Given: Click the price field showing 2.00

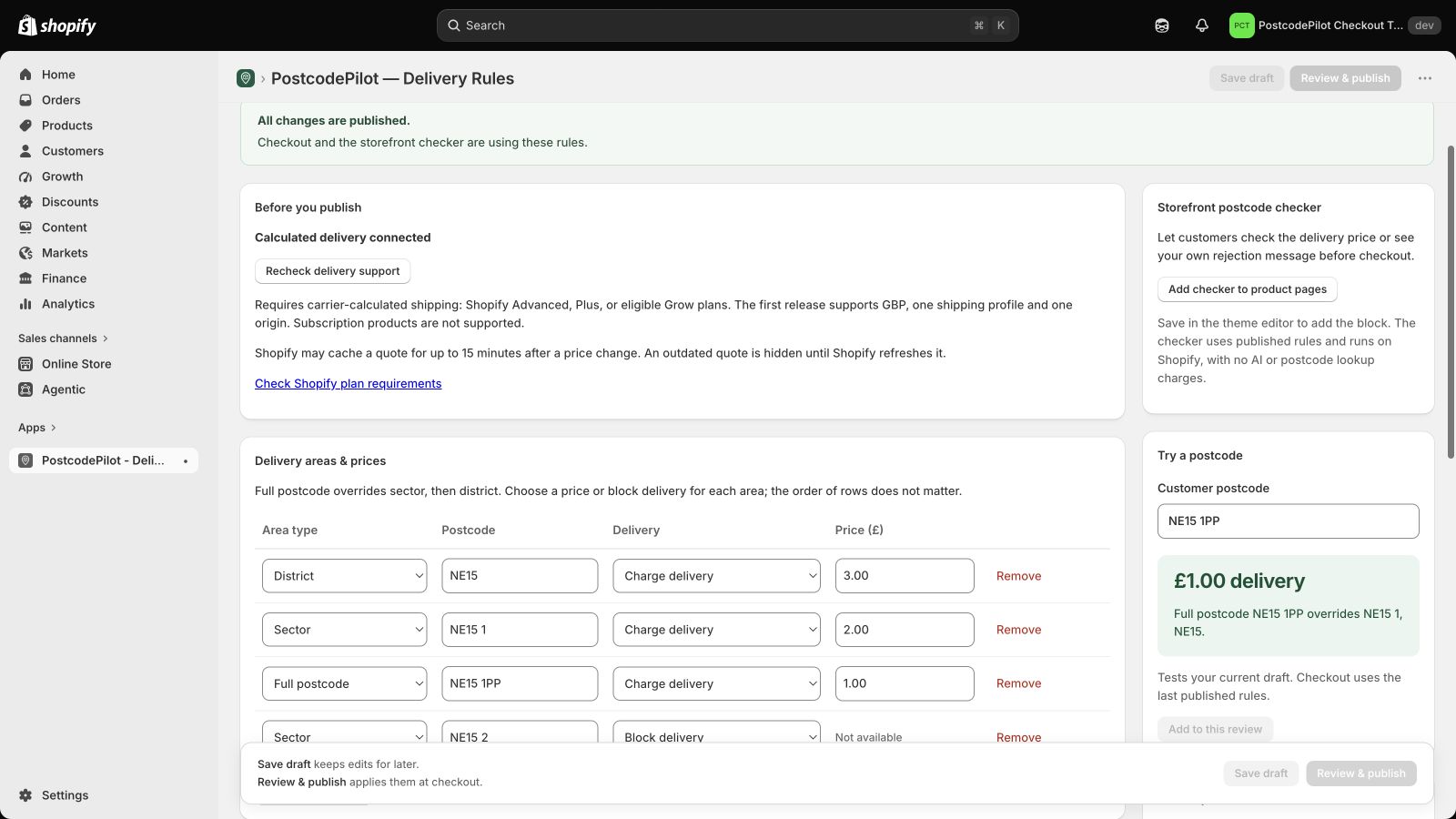Looking at the screenshot, I should [905, 630].
